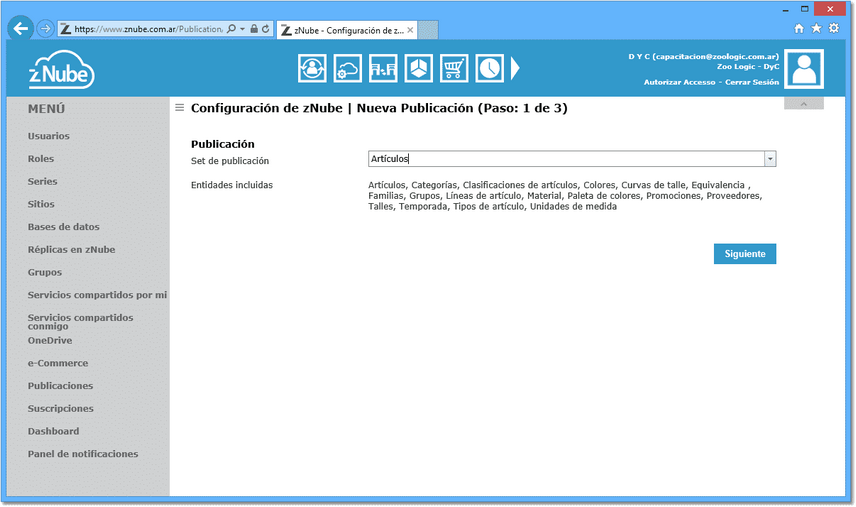Open Publicaciones menu item
The width and height of the screenshot is (856, 507).
pos(60,386)
